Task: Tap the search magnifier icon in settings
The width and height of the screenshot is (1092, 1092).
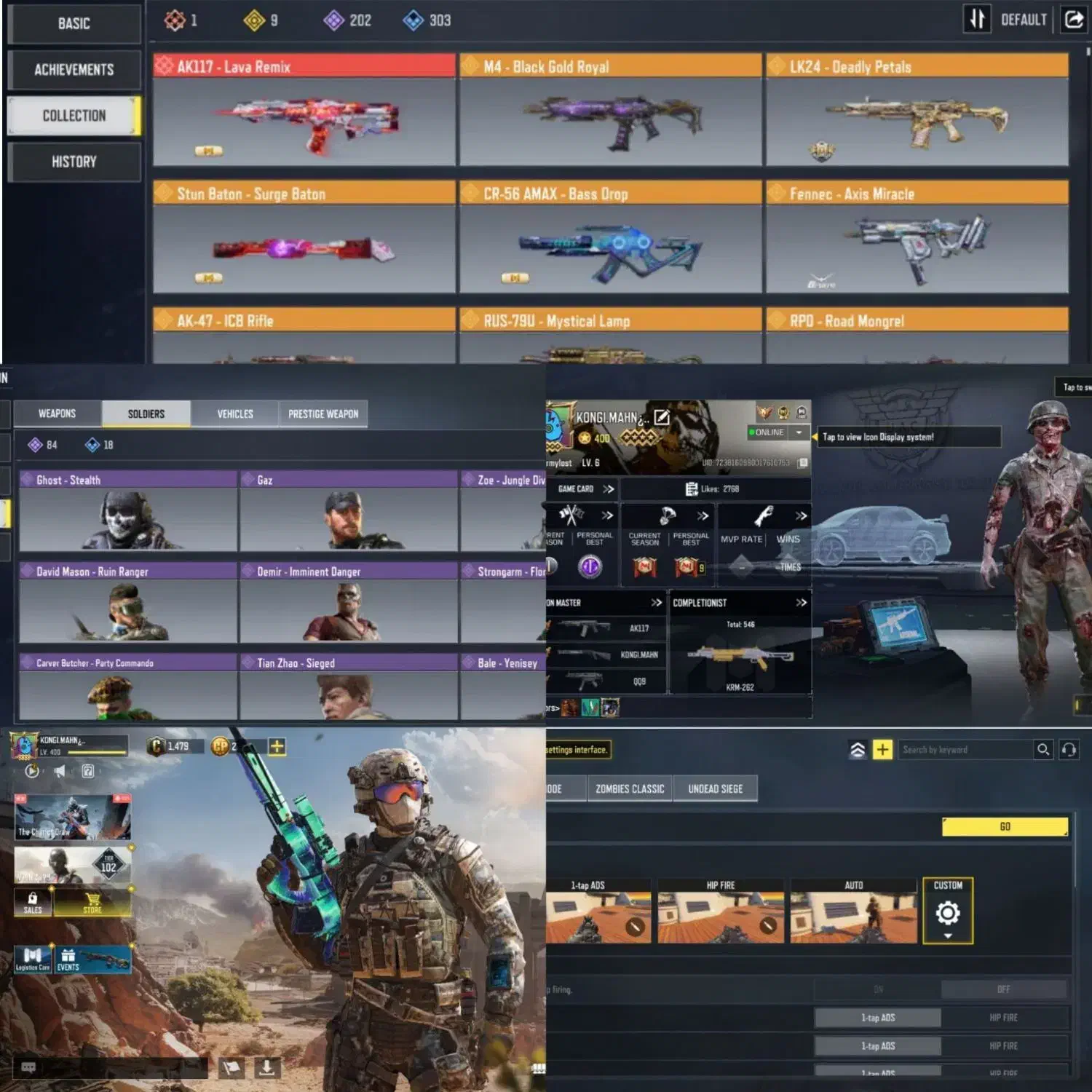Action: coord(1043,749)
